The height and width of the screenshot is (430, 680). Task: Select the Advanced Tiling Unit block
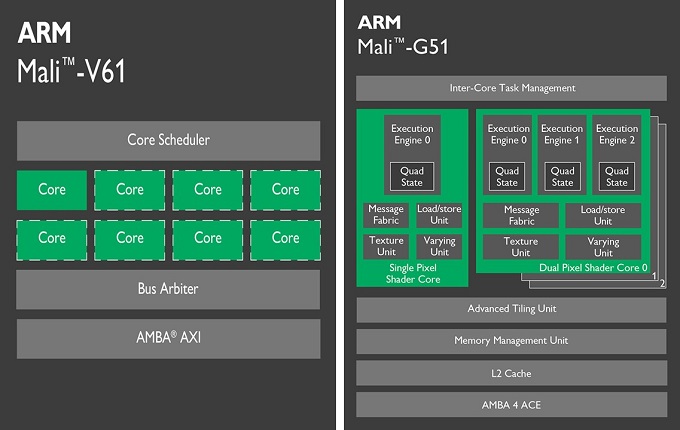pos(511,309)
